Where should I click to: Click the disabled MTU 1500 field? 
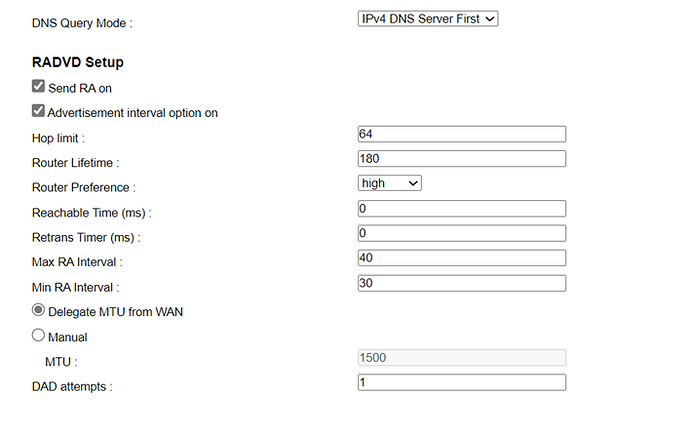pyautogui.click(x=462, y=358)
